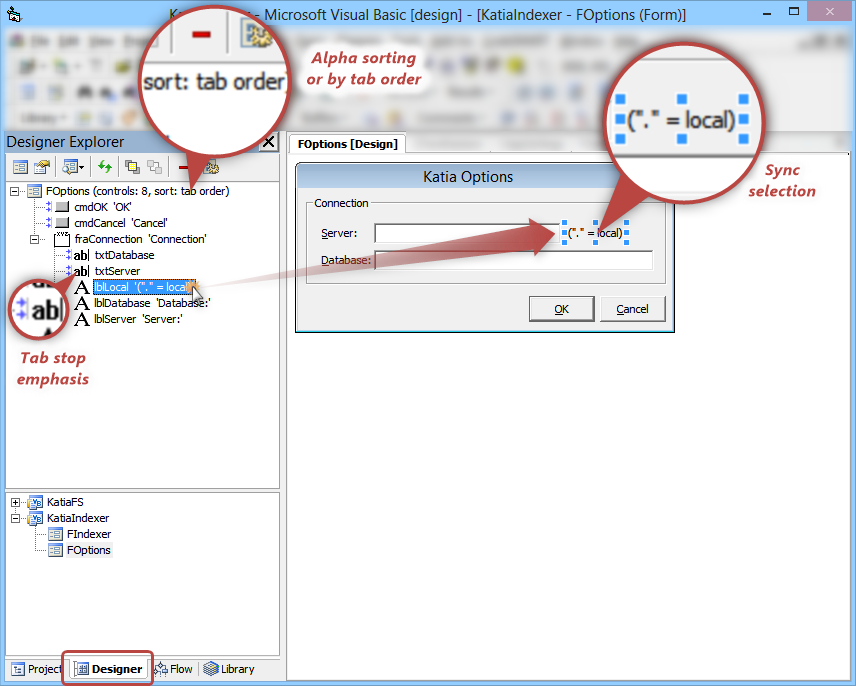
Task: Select KatiaFS in the project tree
Action: 65,502
